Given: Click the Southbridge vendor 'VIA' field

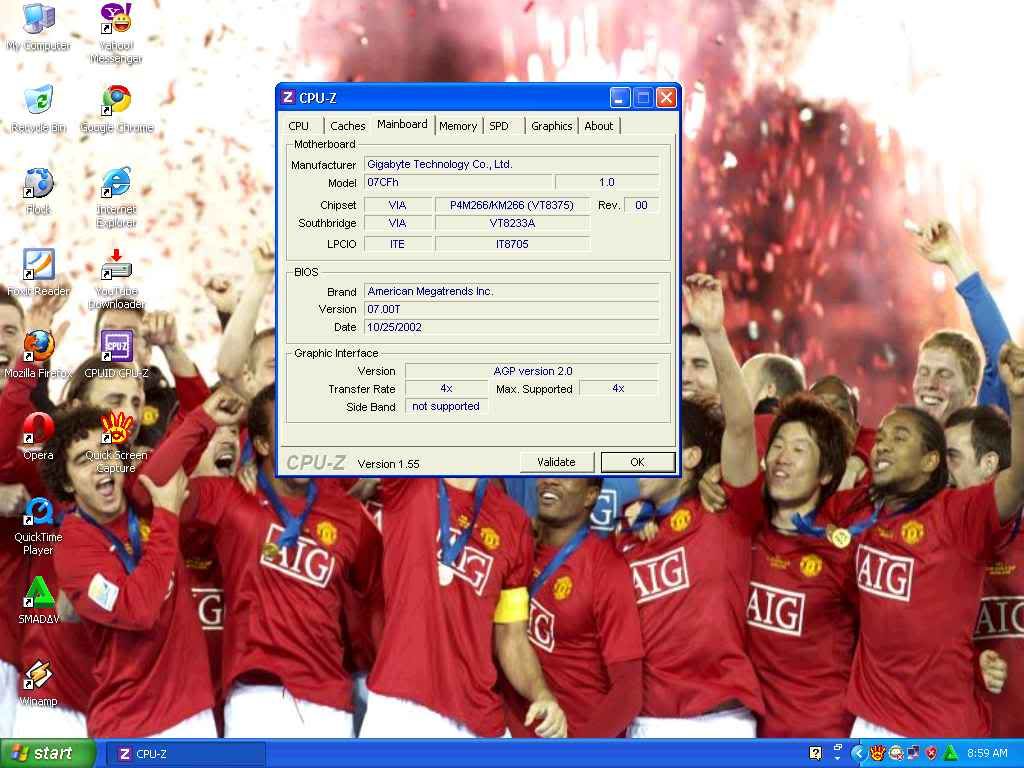Looking at the screenshot, I should pos(397,223).
